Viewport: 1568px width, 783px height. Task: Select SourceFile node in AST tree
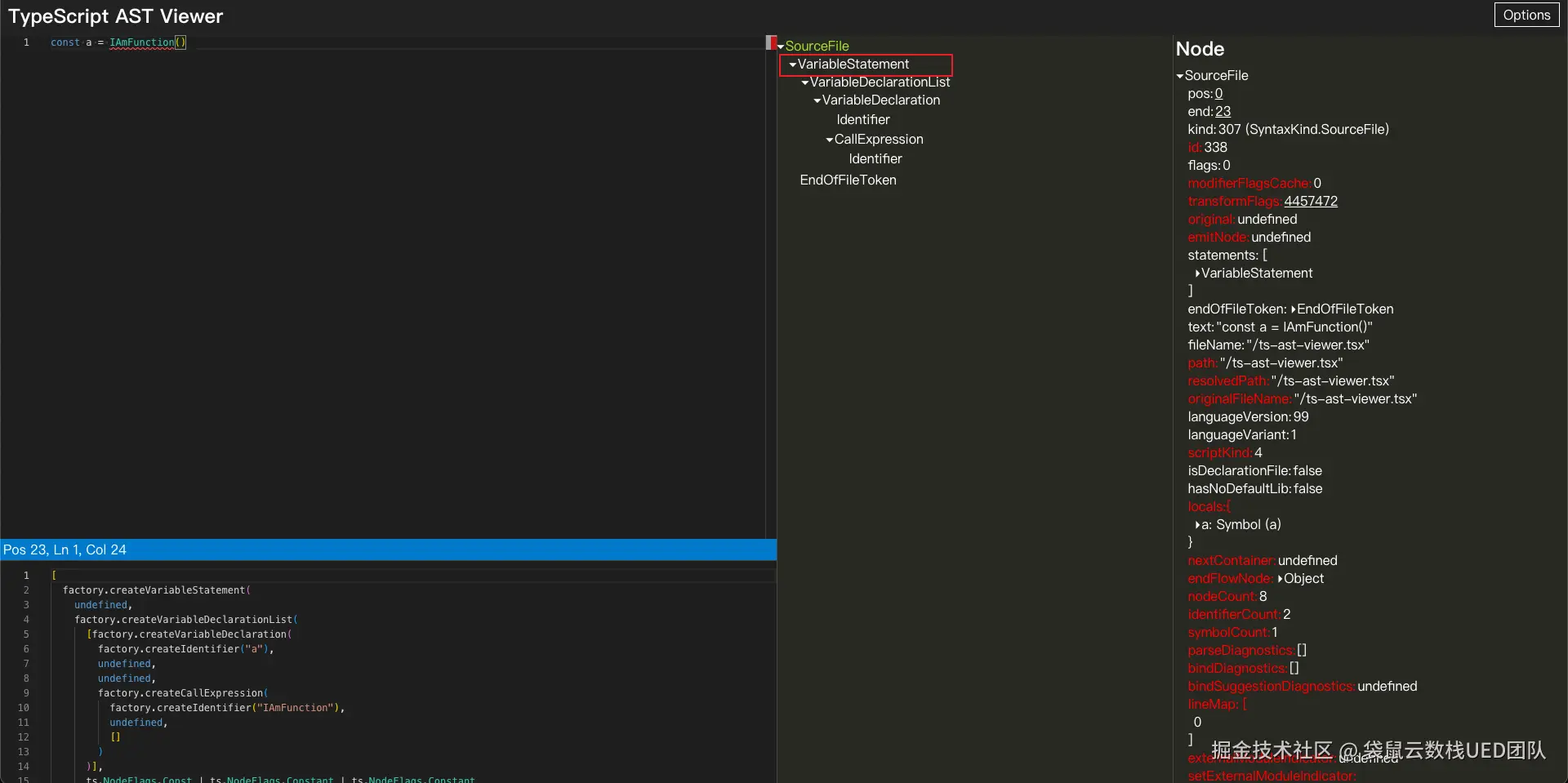pyautogui.click(x=817, y=47)
